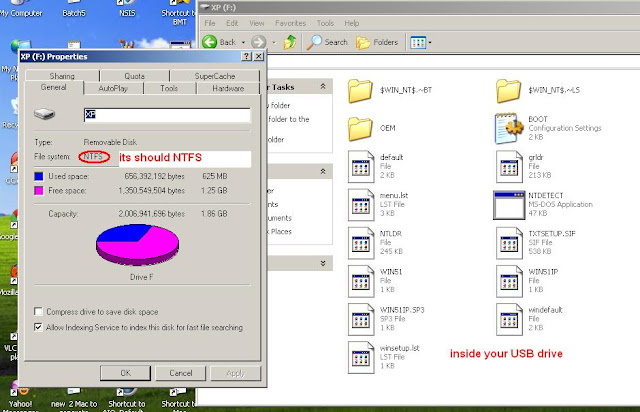Screen dimensions: 640x412
Task: Select the winsetup.lst file icon
Action: (x=361, y=357)
